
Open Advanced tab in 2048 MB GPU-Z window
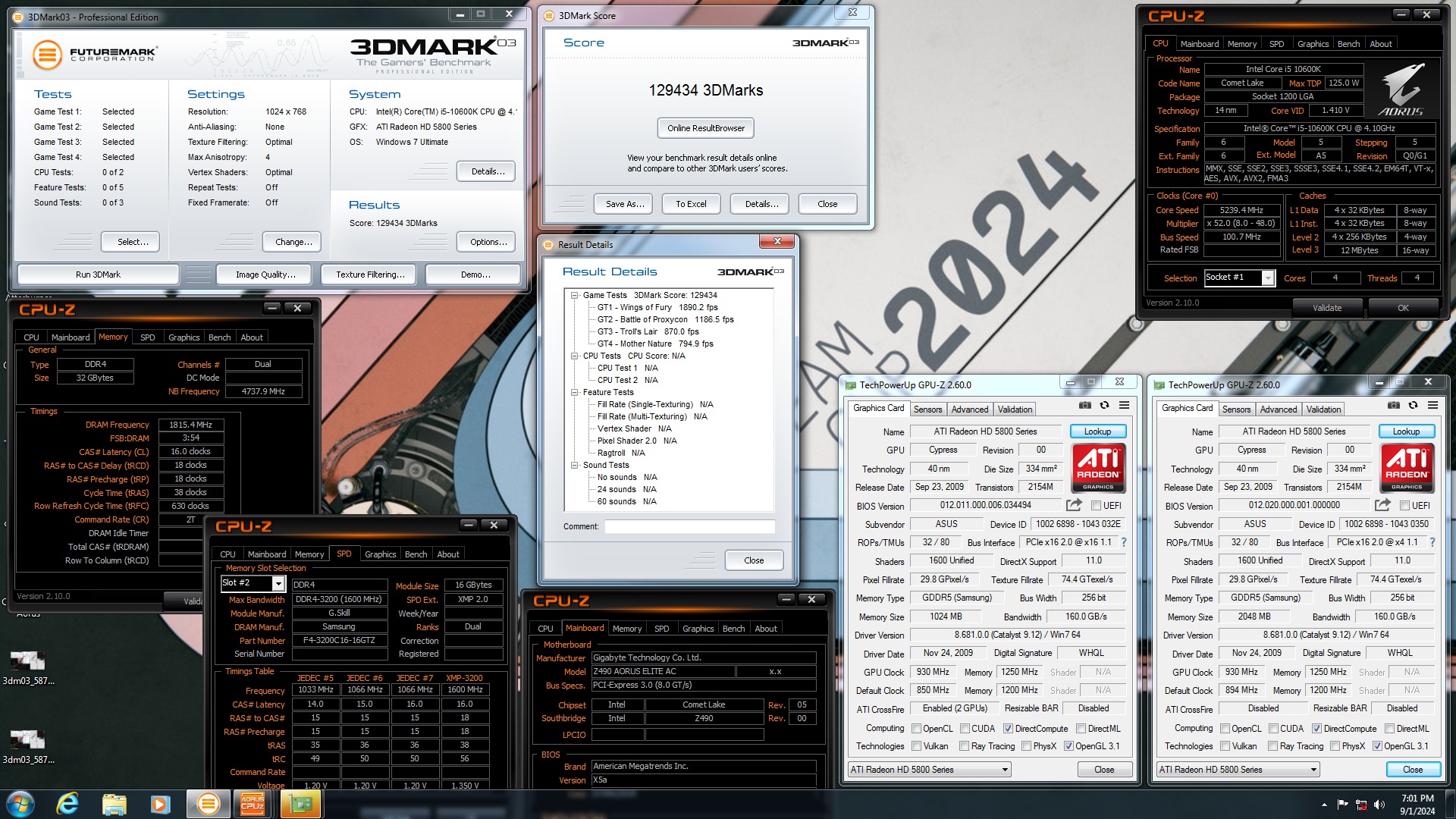click(x=1279, y=409)
